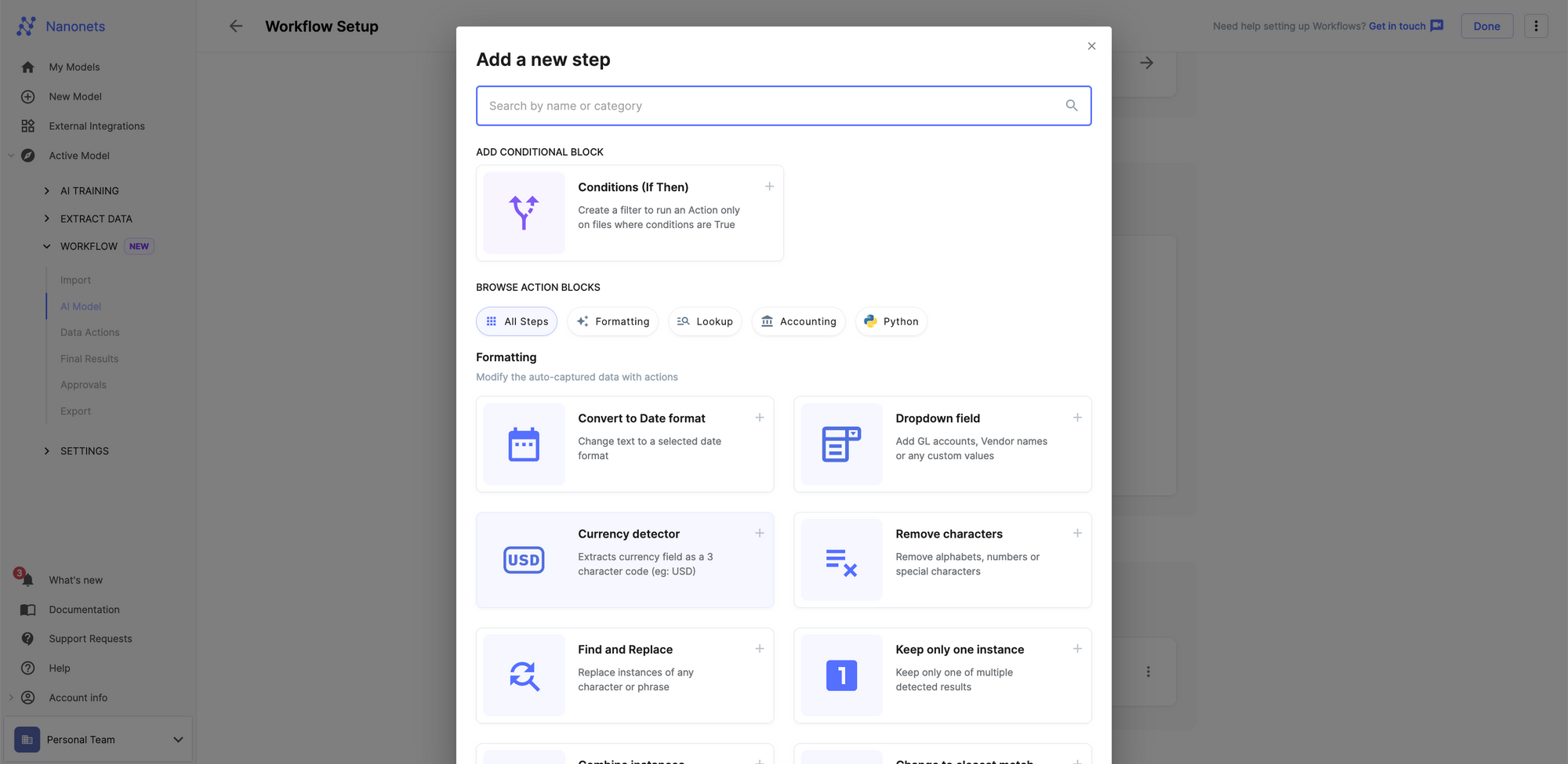Click the Find and Replace card title
The width and height of the screenshot is (1568, 764).
(625, 650)
